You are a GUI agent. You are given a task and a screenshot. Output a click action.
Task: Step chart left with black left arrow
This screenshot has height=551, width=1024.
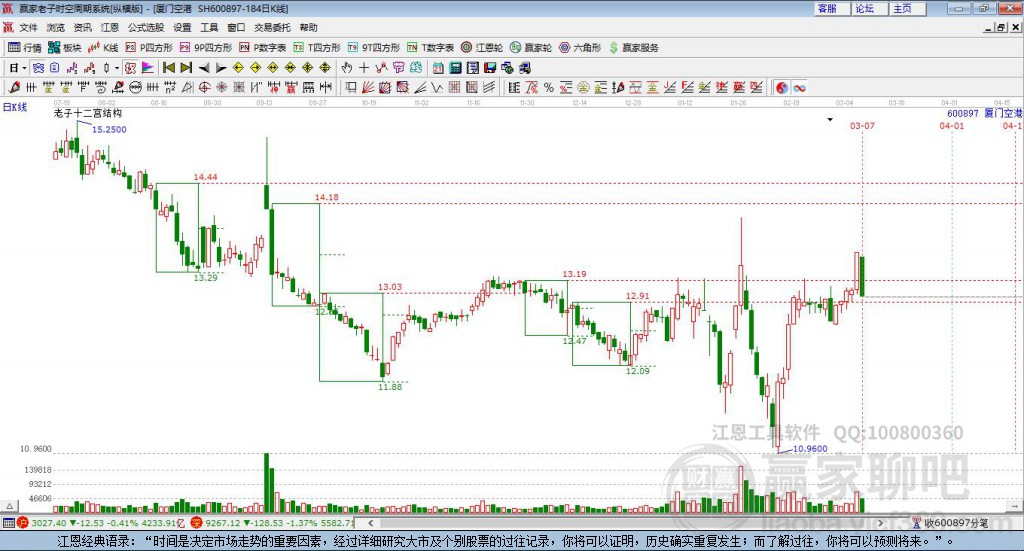(204, 68)
